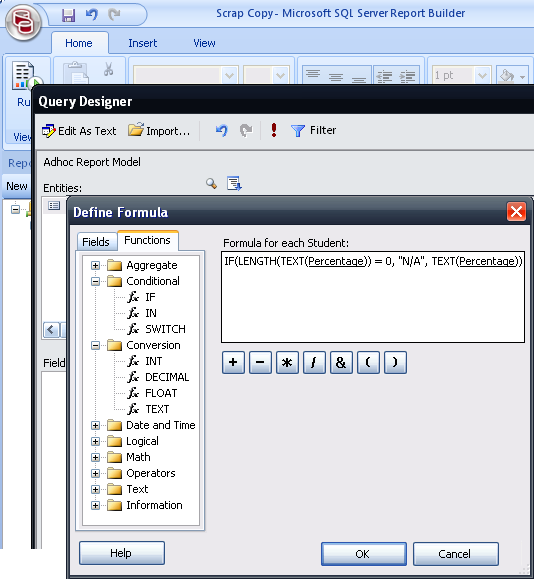Screen dimensions: 534x579
Task: Expand the Text functions folder
Action: (95, 489)
